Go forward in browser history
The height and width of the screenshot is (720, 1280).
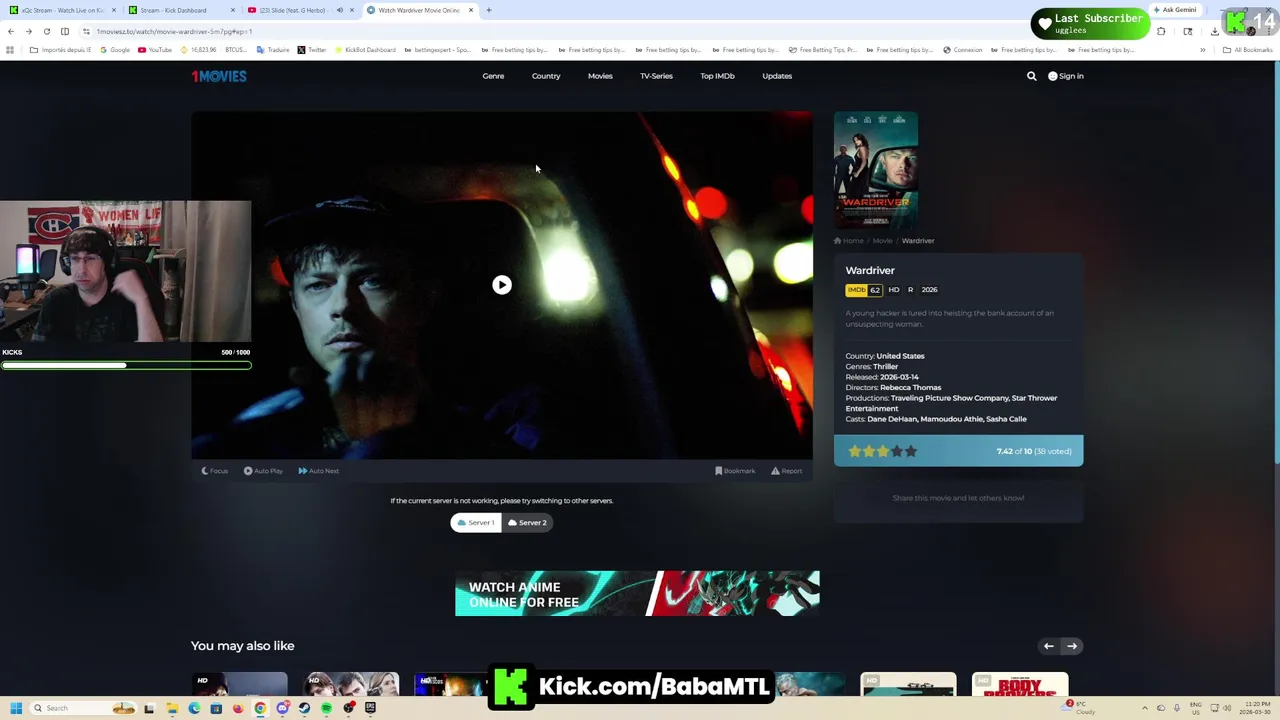28,31
